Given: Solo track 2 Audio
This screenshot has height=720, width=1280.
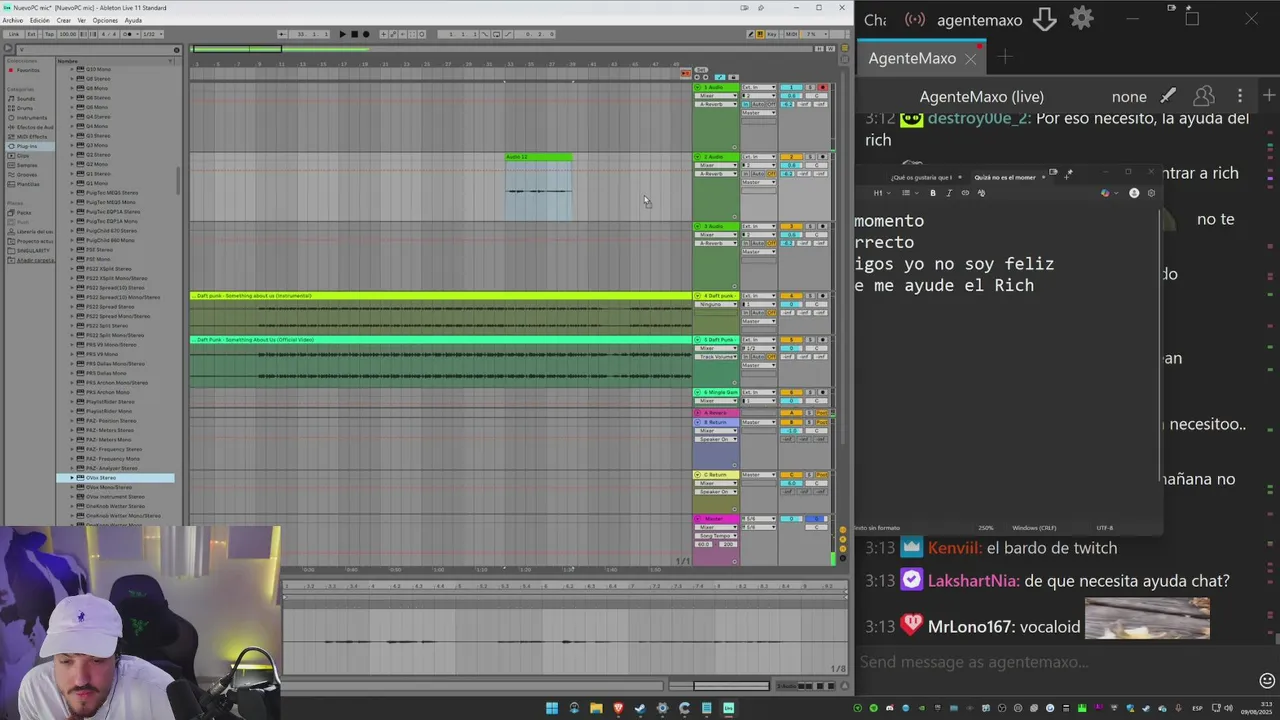Looking at the screenshot, I should (x=810, y=157).
